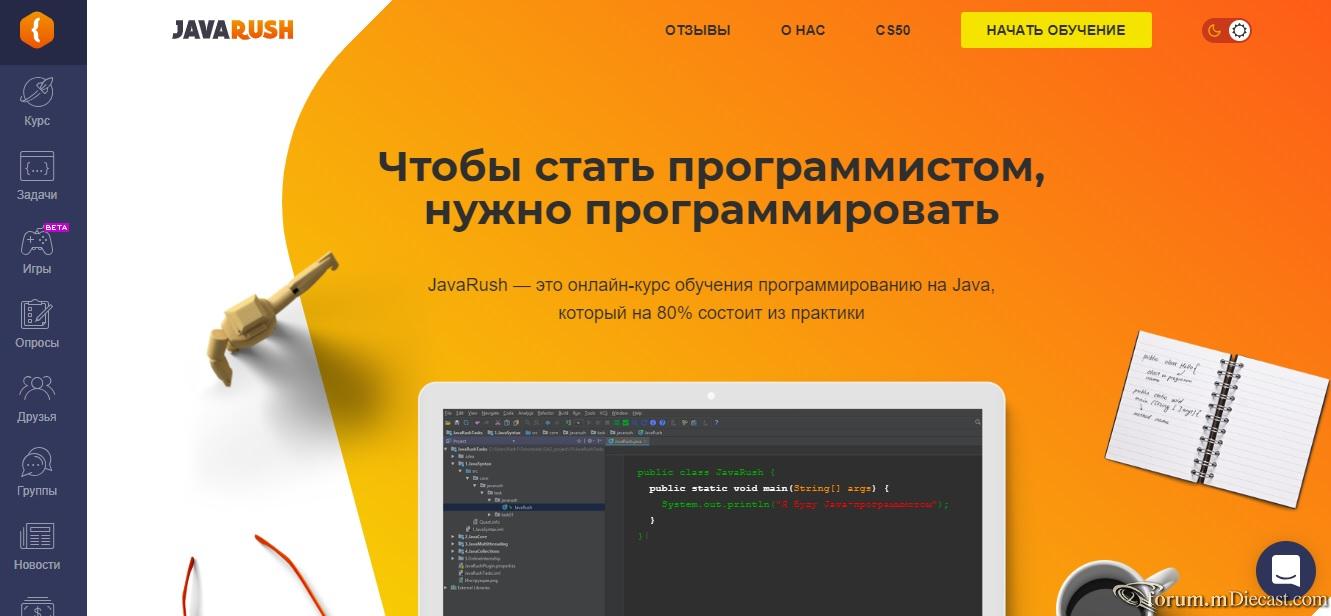
Task: Click the BETA badge on Игры
Action: point(56,227)
